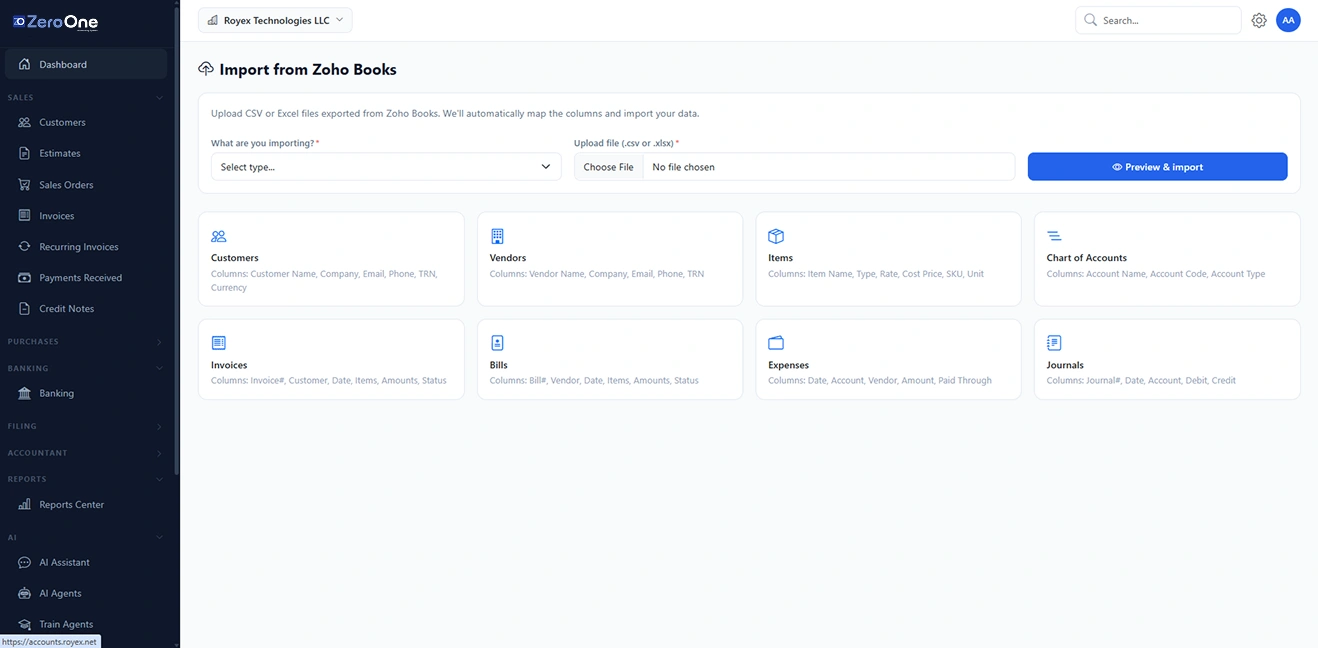Click the Estimates document icon
1318x648 pixels.
pos(24,153)
